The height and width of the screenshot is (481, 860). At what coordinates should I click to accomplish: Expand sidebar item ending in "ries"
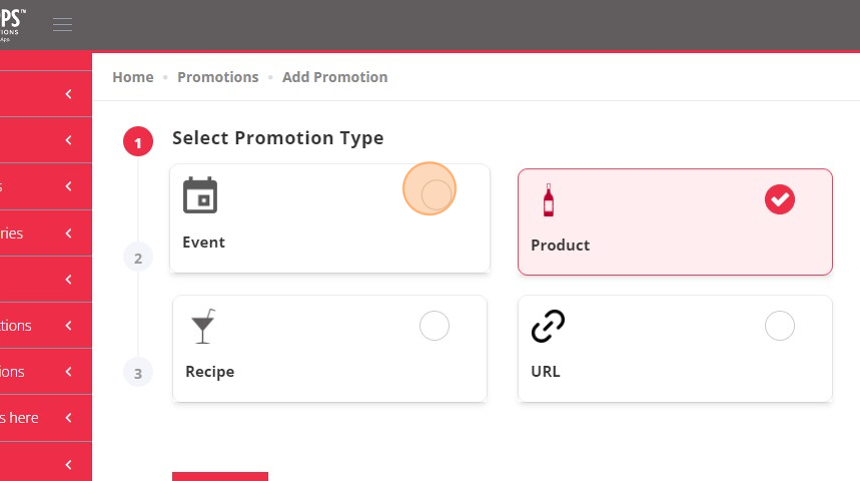coord(46,233)
